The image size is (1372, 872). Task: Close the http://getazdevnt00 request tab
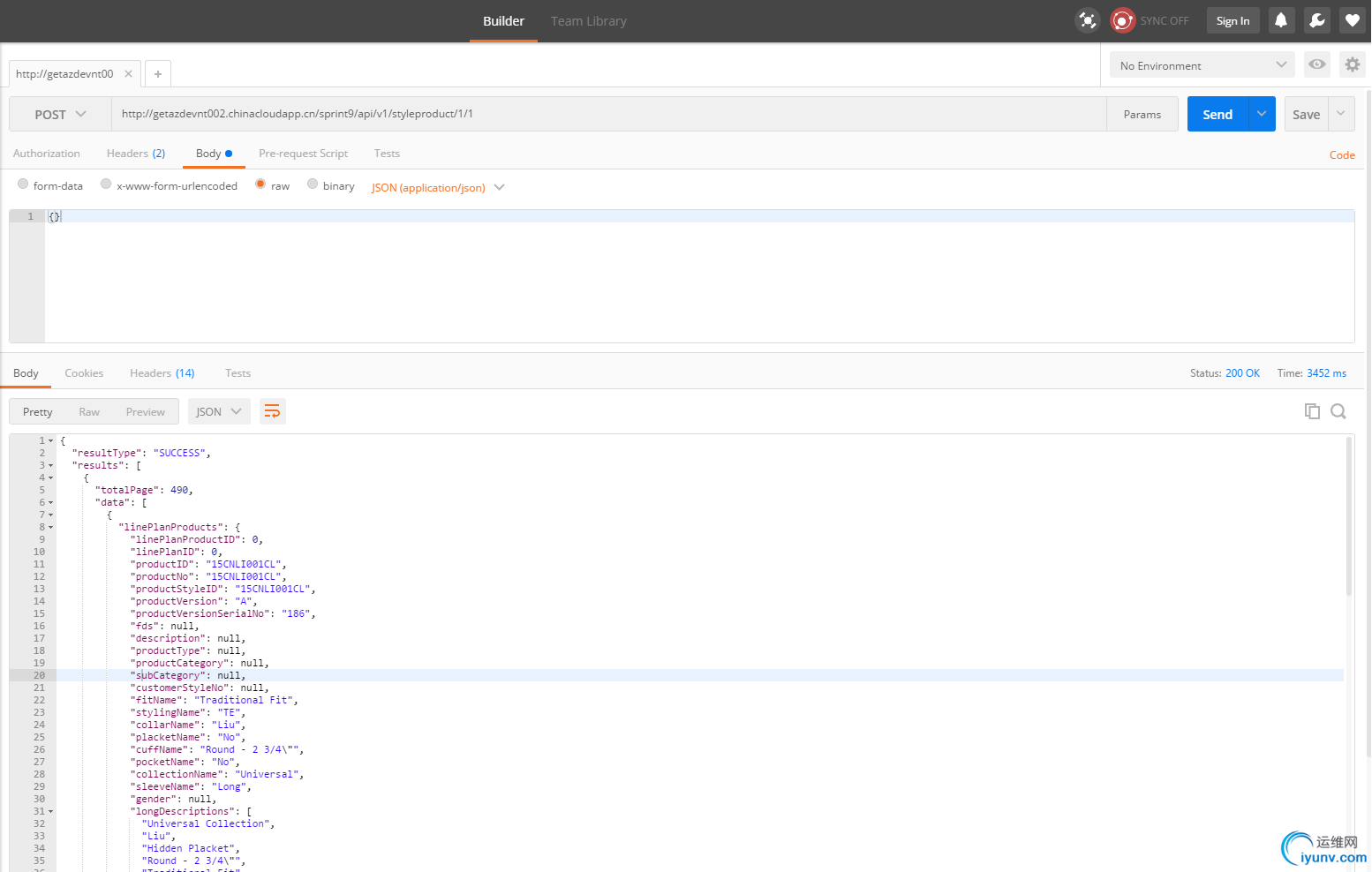click(x=128, y=74)
